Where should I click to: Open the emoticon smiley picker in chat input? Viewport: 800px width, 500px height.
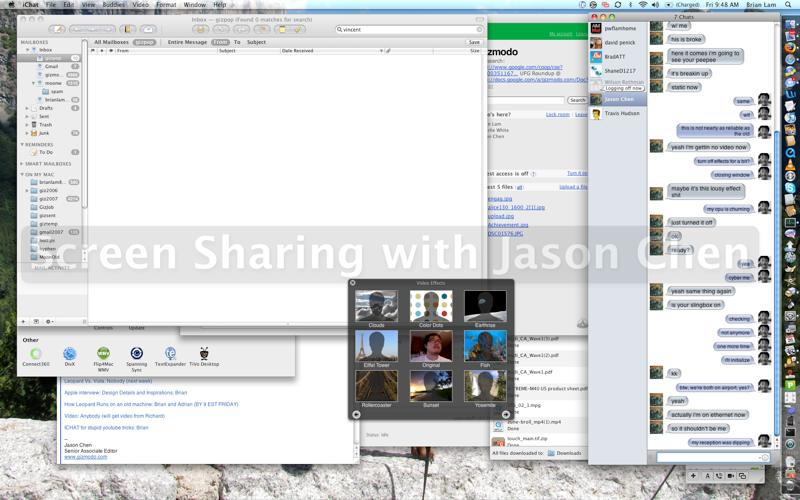click(765, 457)
